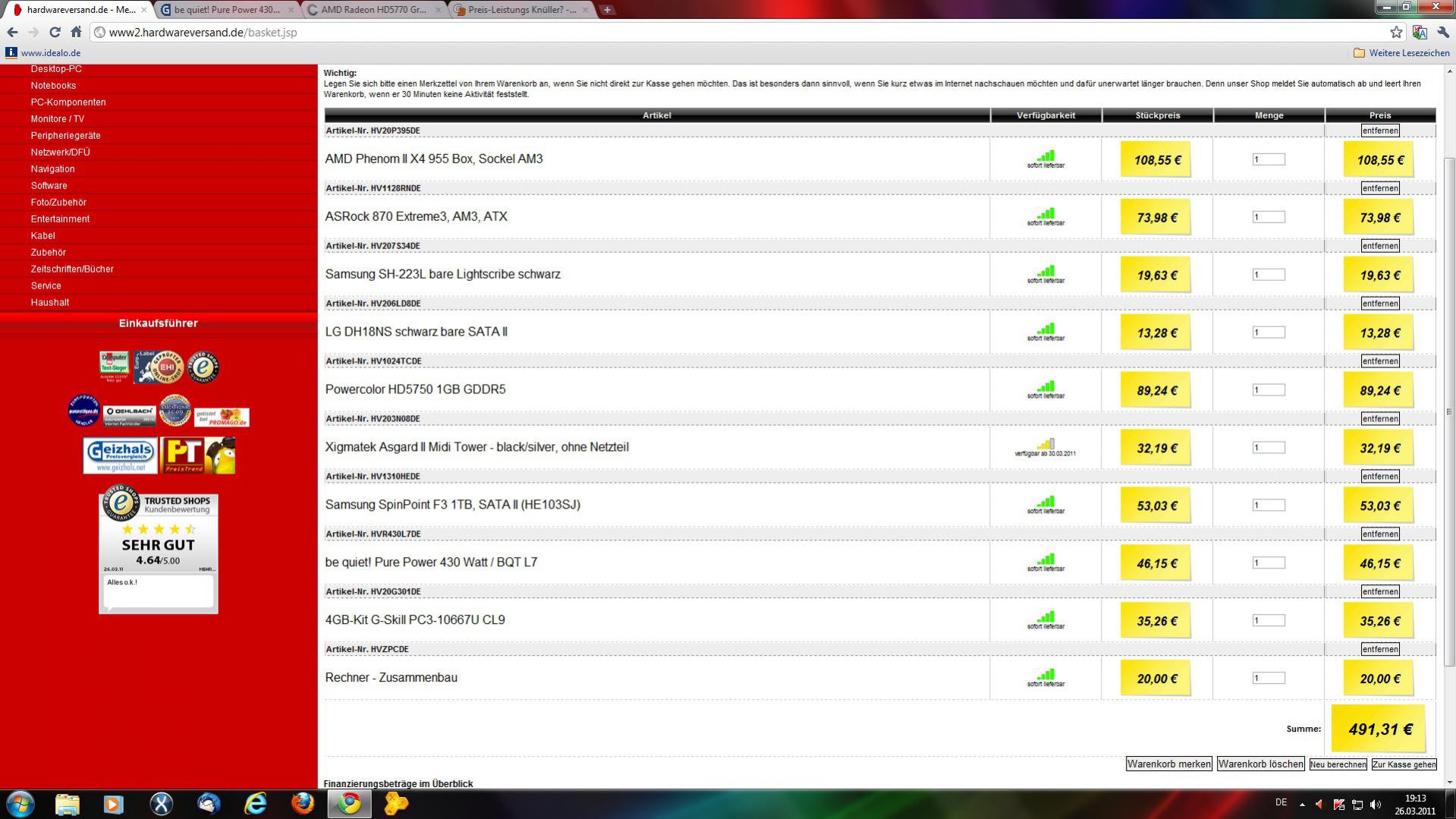Click the taskbar clock 19:13
The width and height of the screenshot is (1456, 819).
[1415, 799]
